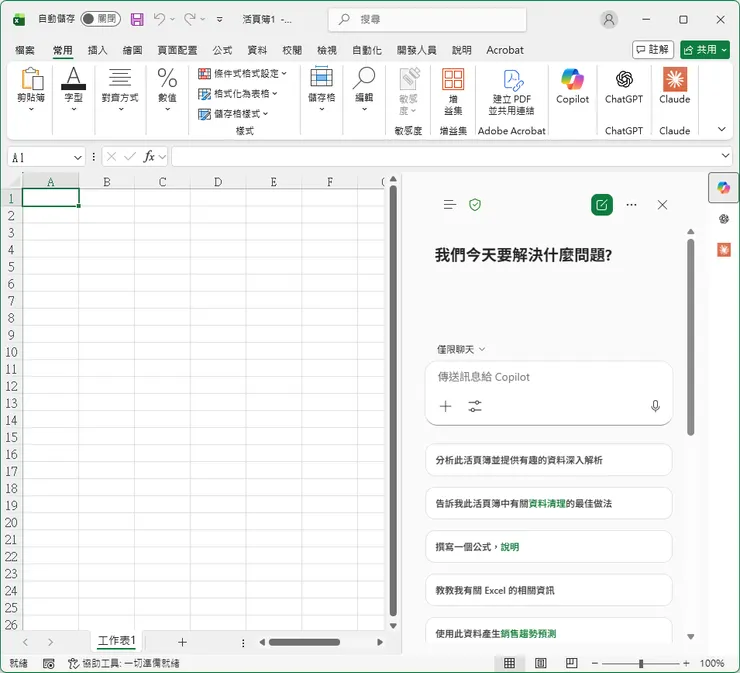Viewport: 740px width, 673px height.
Task: Open the 僅限聊天 mode dropdown
Action: point(461,349)
